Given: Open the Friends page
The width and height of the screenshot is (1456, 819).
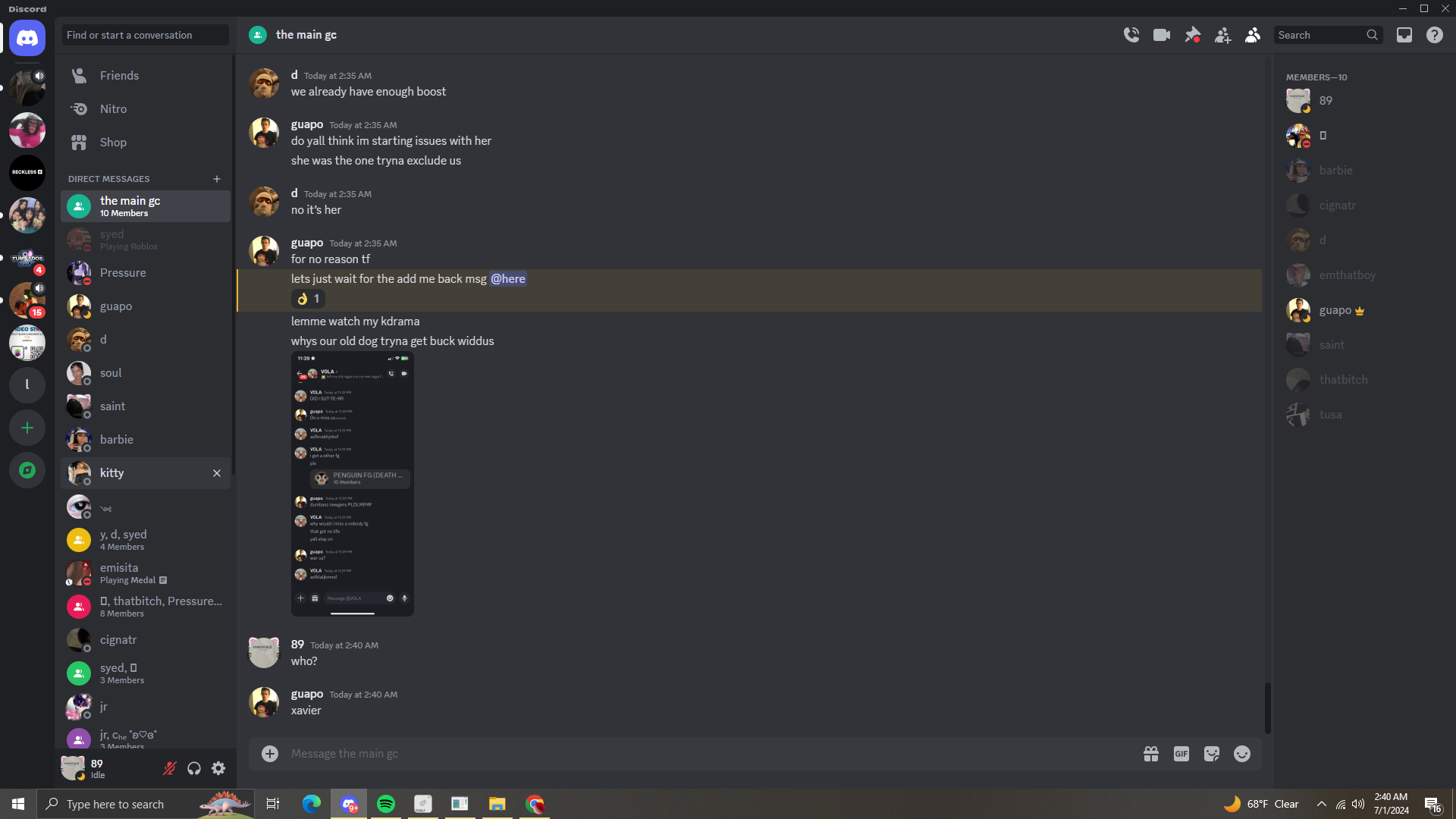Looking at the screenshot, I should pos(146,76).
